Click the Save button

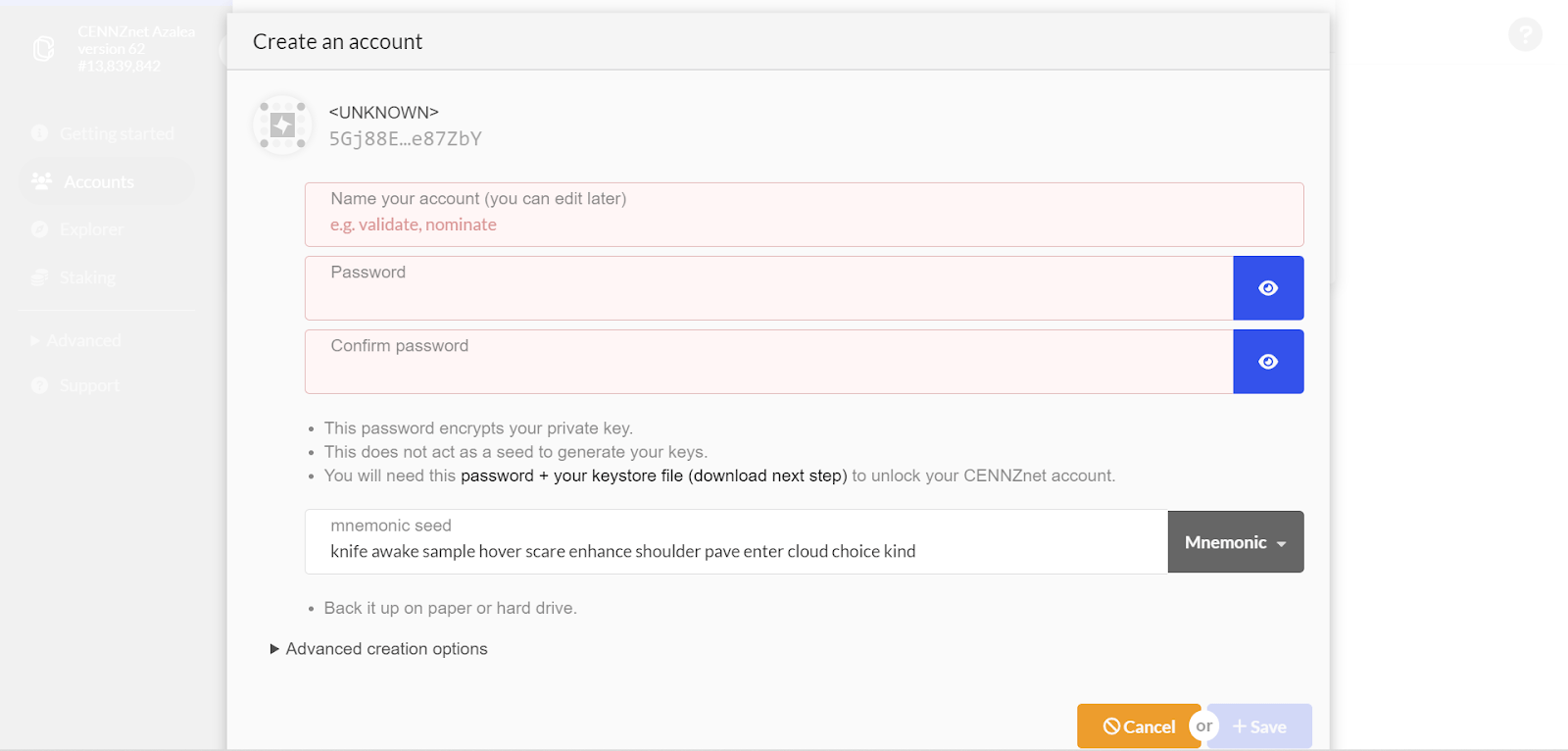click(1259, 726)
